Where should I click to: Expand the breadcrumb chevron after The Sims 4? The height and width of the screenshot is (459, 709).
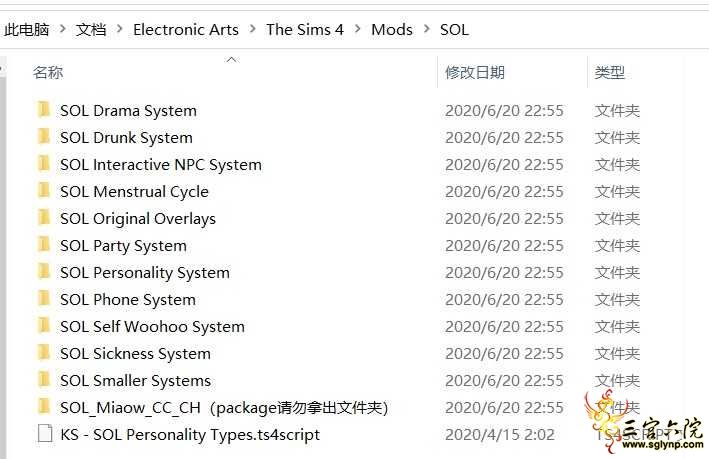coord(357,30)
